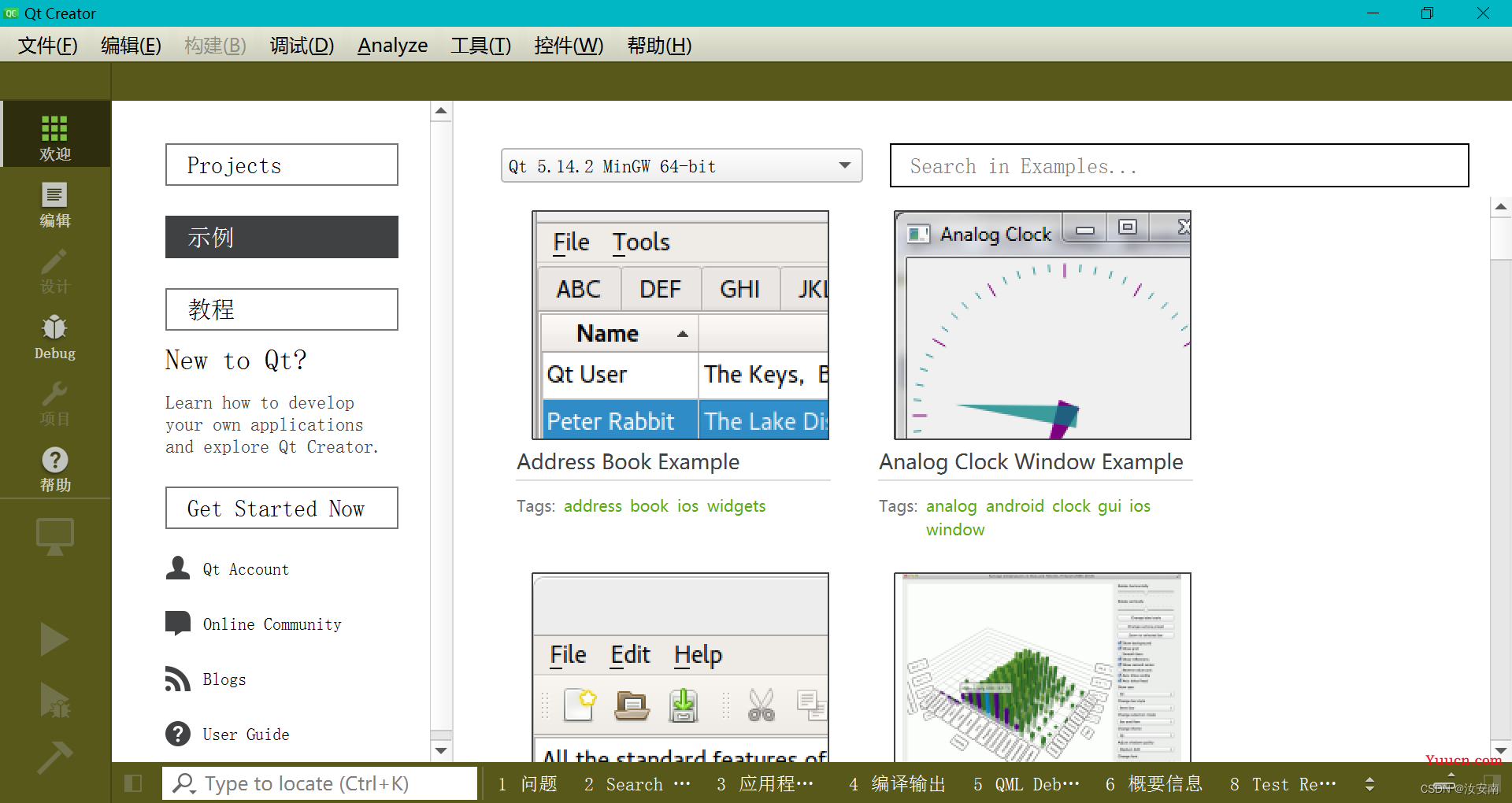Open the 8 Test Results pane
The width and height of the screenshot is (1512, 803).
click(1283, 784)
